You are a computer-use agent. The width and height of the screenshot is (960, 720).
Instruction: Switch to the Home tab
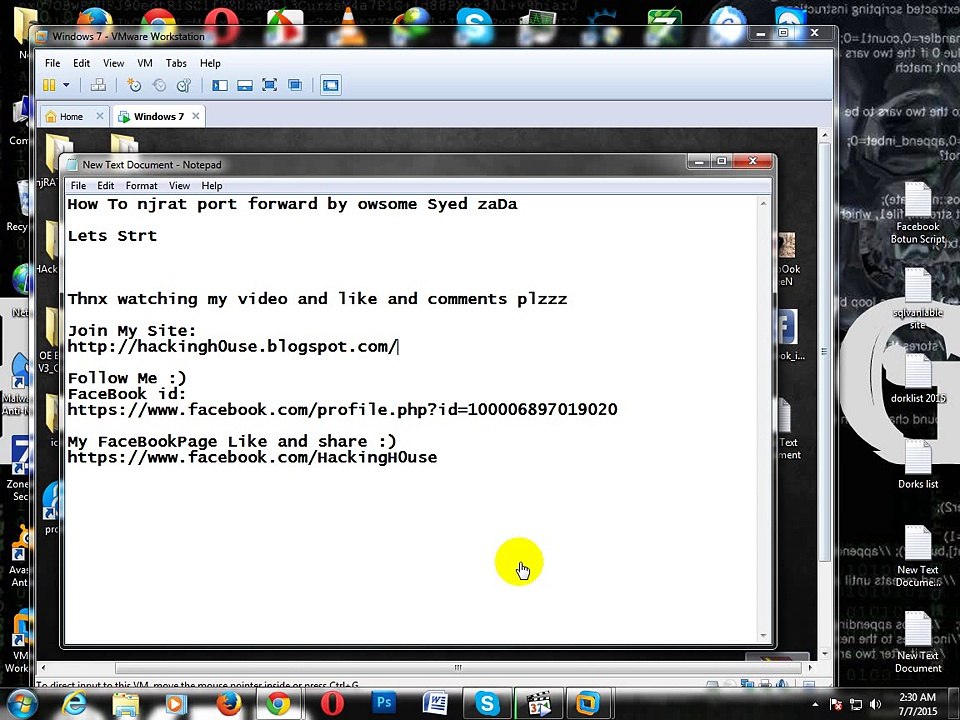point(71,116)
